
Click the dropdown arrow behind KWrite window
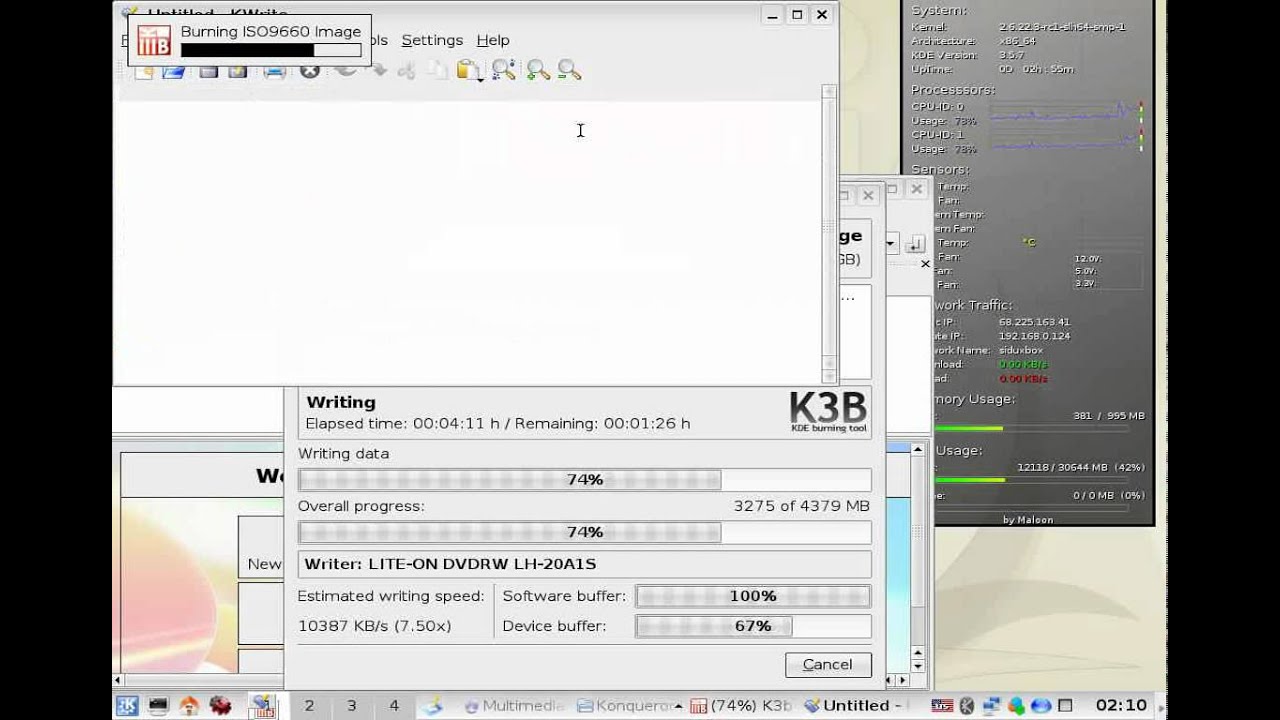[890, 244]
